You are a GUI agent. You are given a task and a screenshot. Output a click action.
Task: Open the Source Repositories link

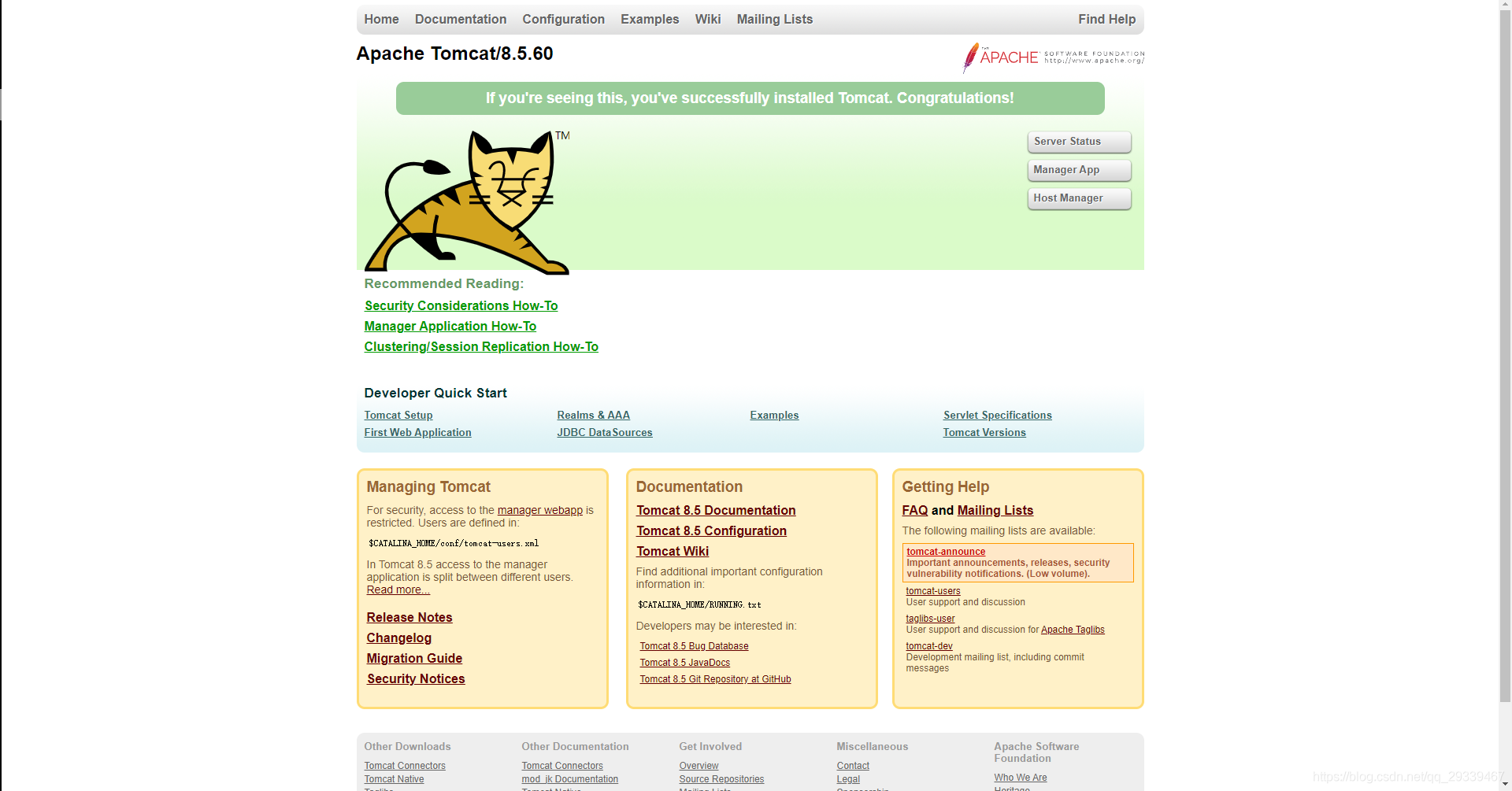721,779
